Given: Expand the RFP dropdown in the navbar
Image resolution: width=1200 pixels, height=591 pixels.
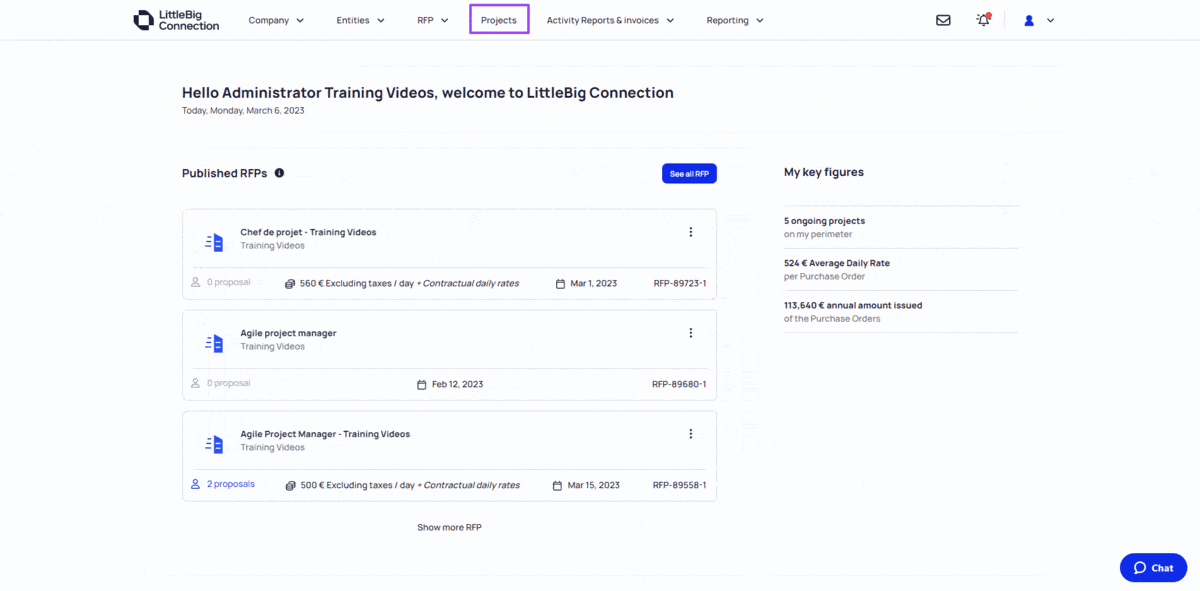Looking at the screenshot, I should point(433,20).
